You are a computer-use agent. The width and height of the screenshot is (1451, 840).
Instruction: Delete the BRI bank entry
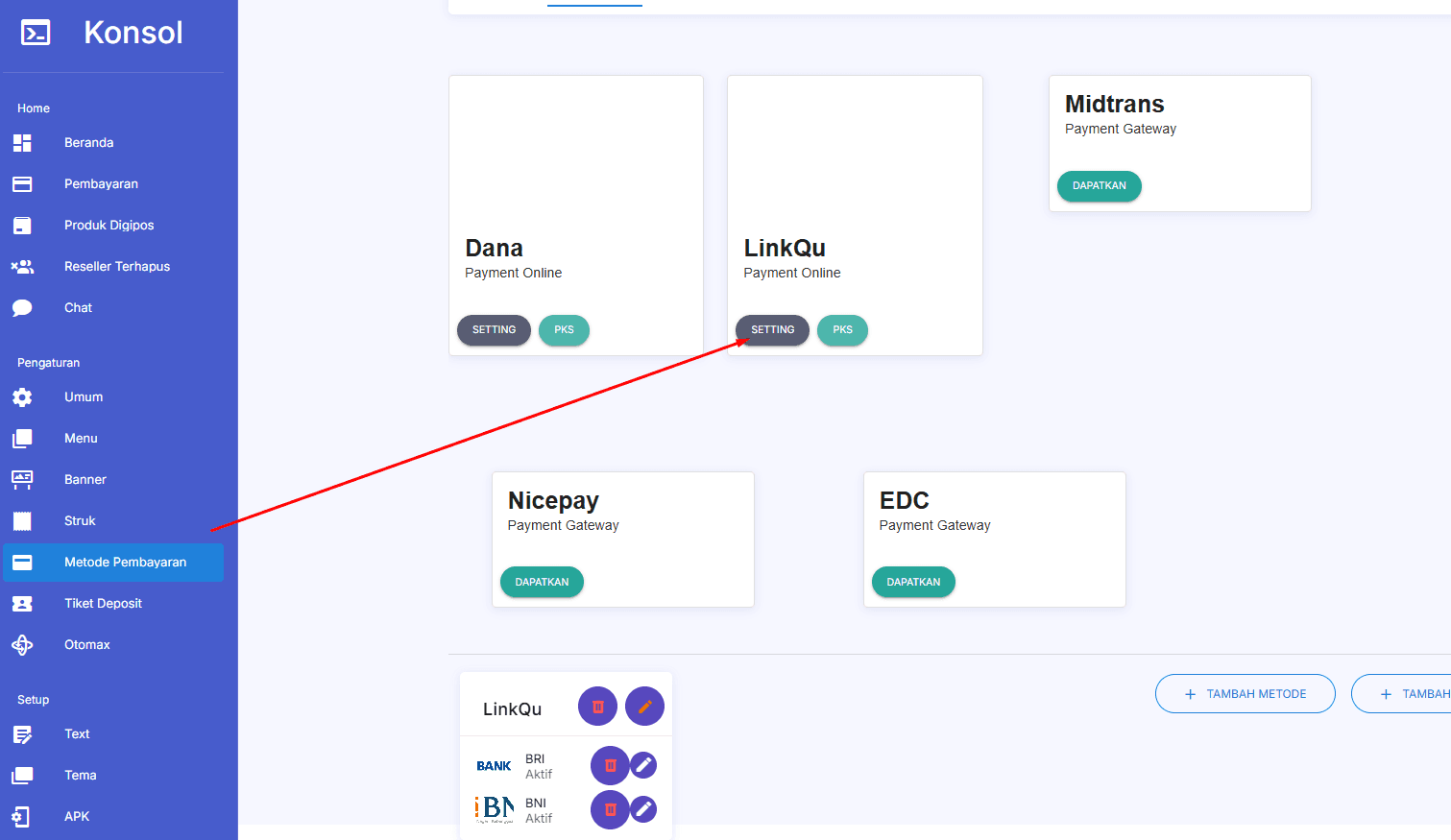610,766
